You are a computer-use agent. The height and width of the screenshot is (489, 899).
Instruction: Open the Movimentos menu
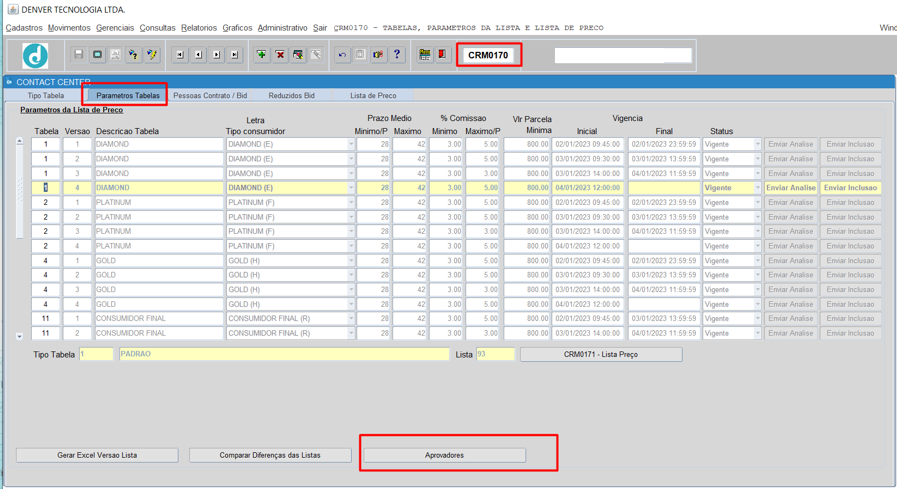point(69,28)
